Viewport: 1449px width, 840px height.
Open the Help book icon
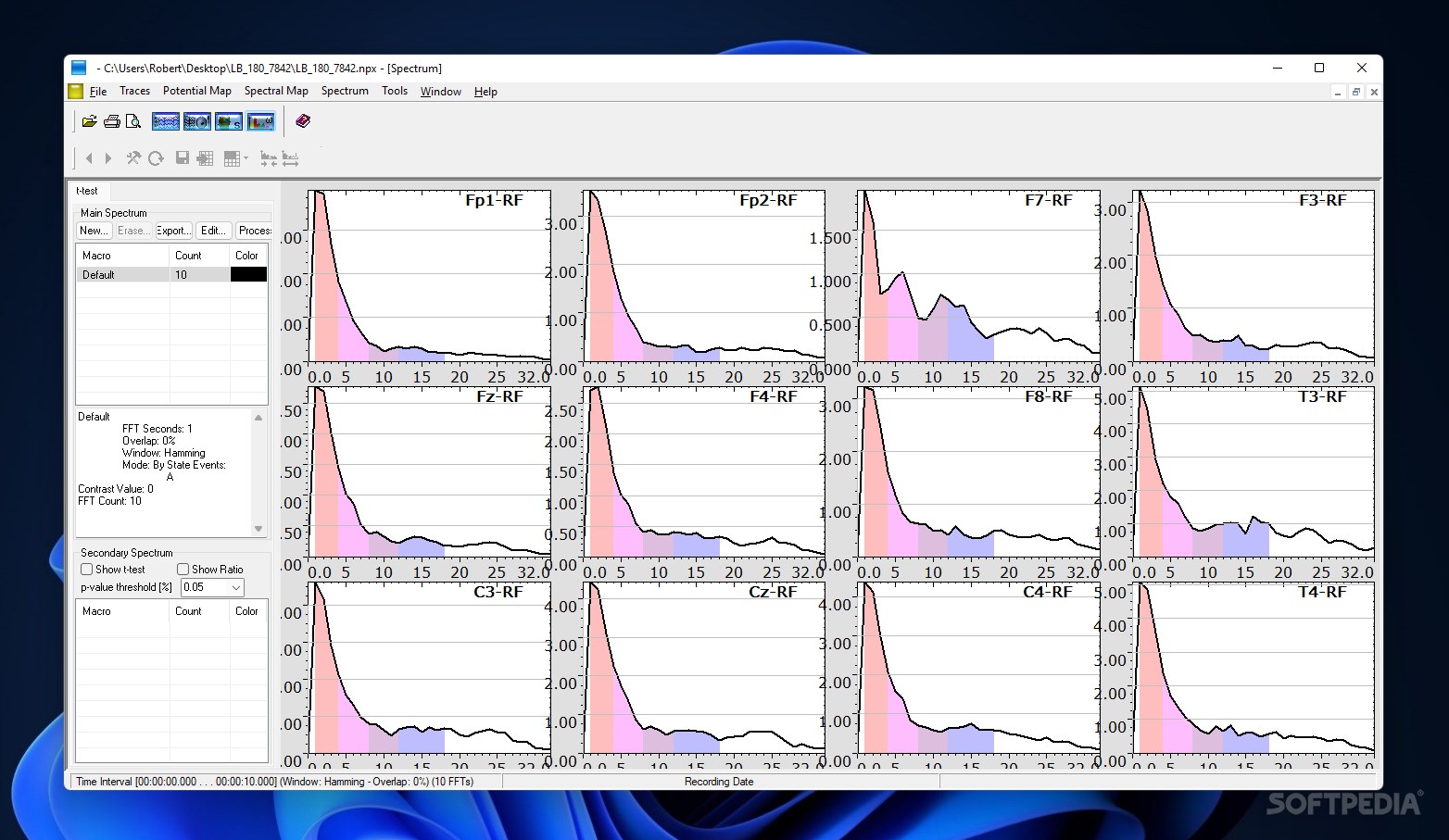click(x=303, y=121)
